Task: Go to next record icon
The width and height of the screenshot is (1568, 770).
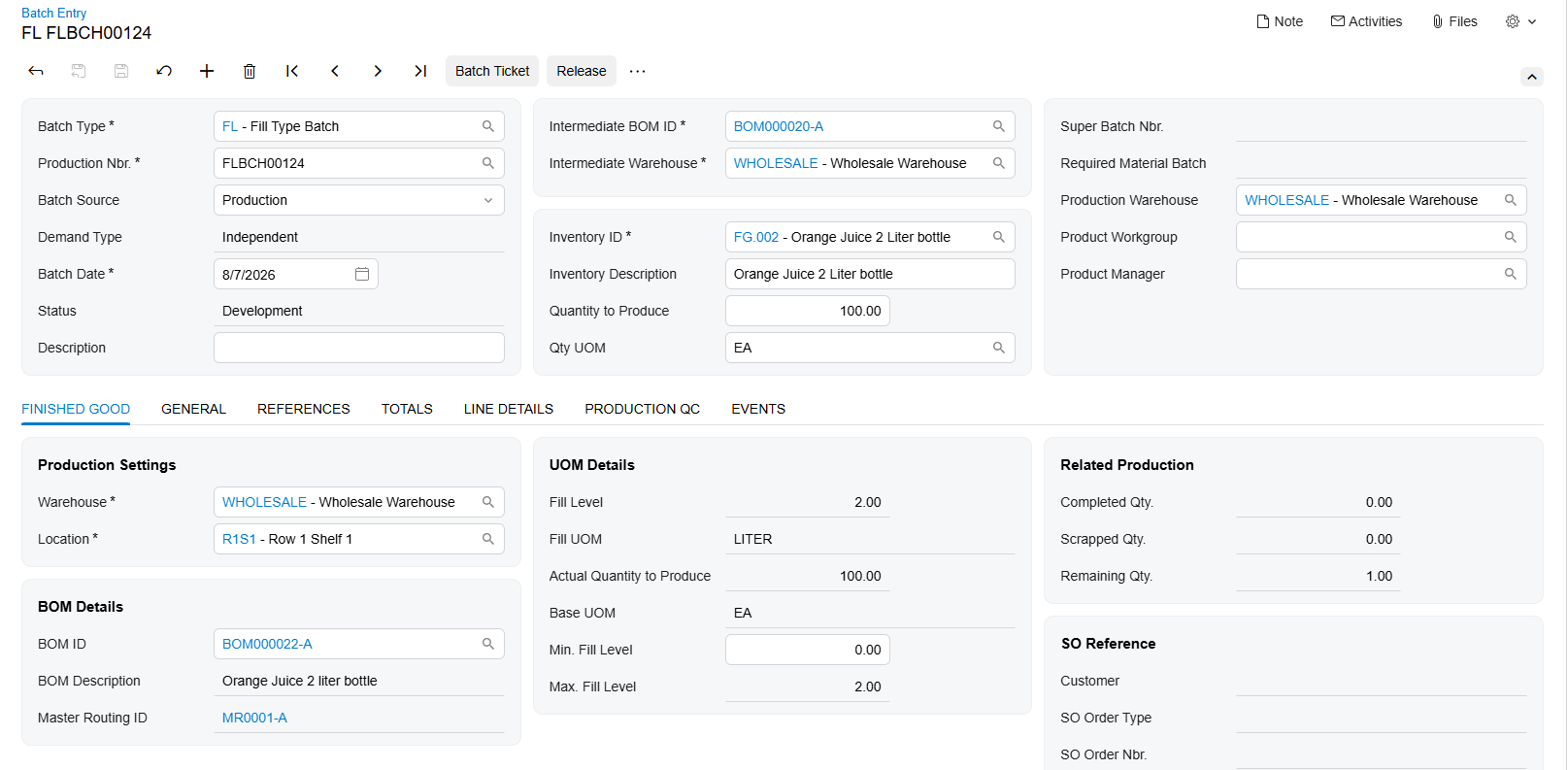Action: tap(378, 71)
